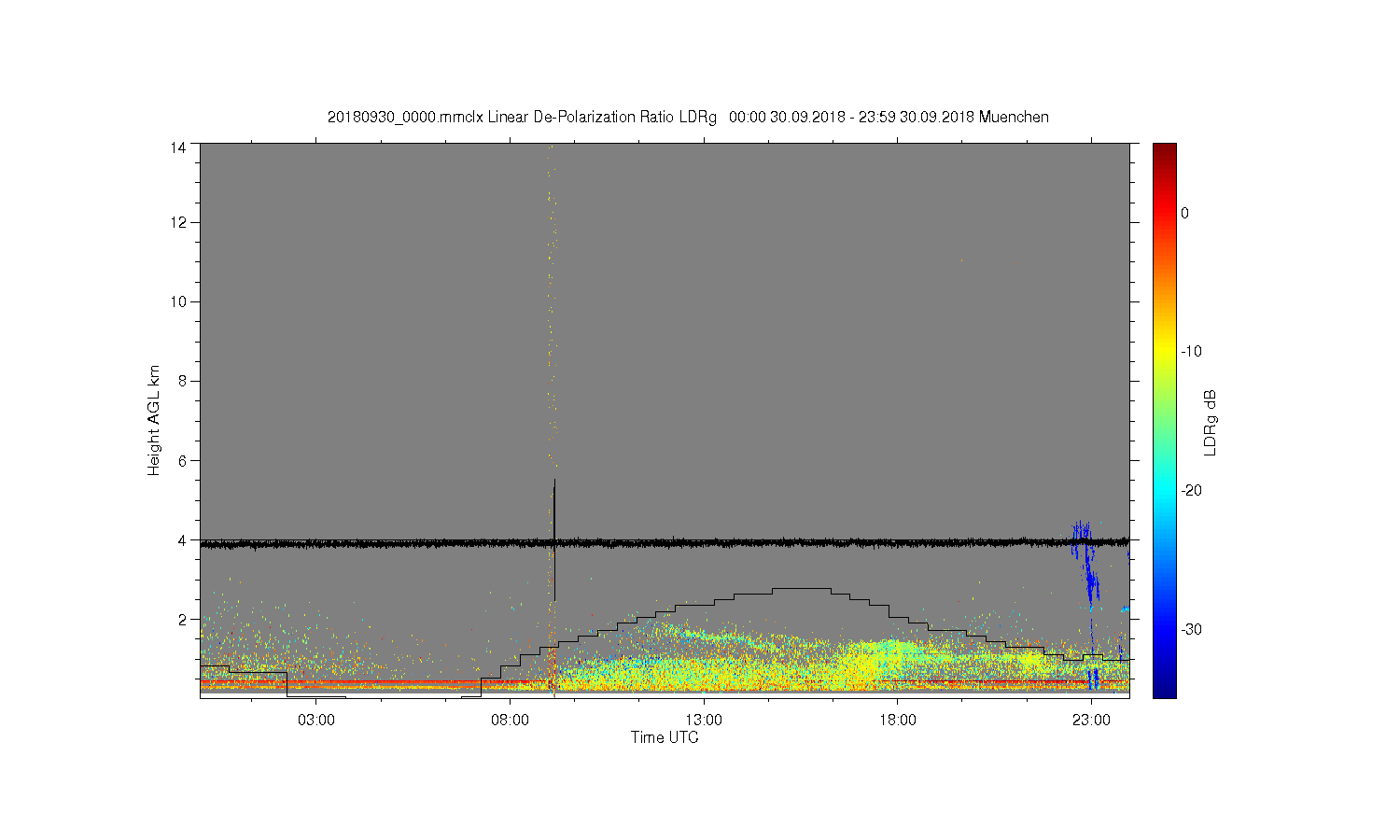
Task: Click the 8 km height tick label
Action: pos(181,381)
